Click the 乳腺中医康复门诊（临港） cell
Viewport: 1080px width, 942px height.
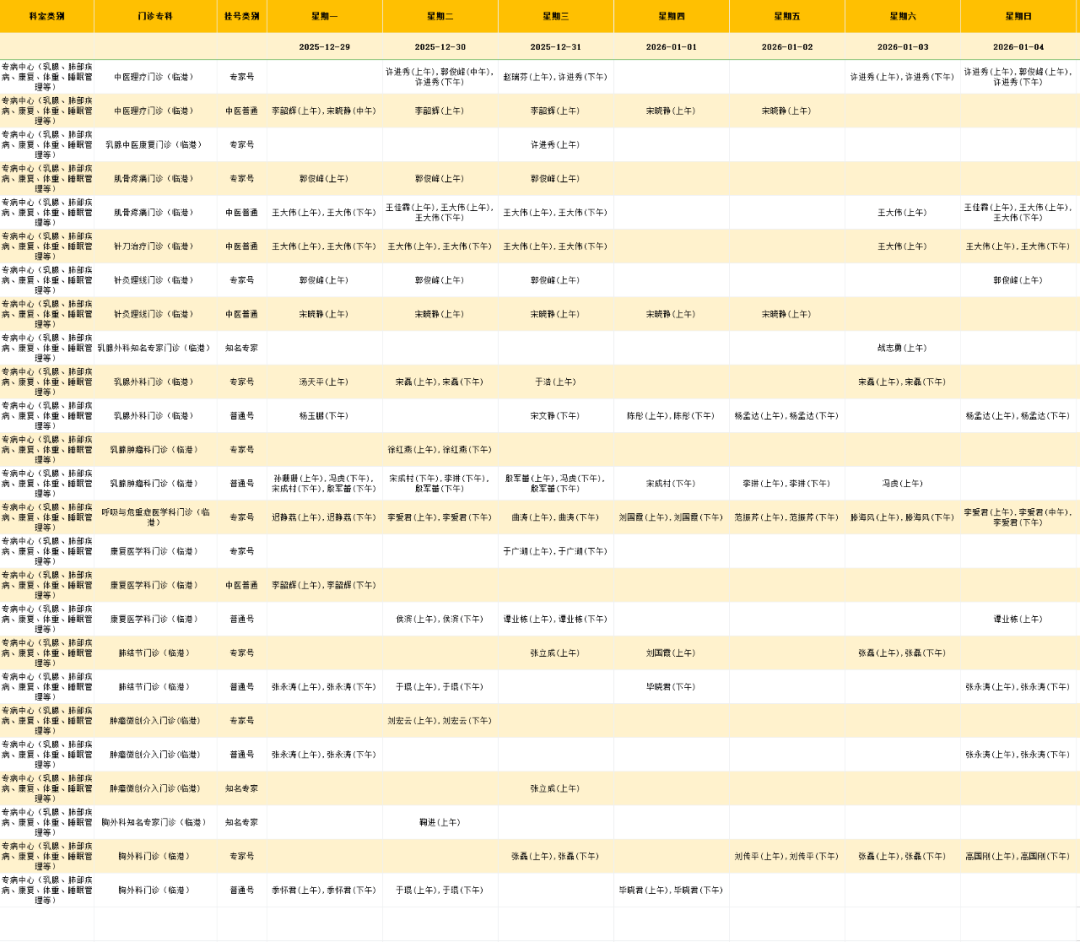pyautogui.click(x=155, y=145)
